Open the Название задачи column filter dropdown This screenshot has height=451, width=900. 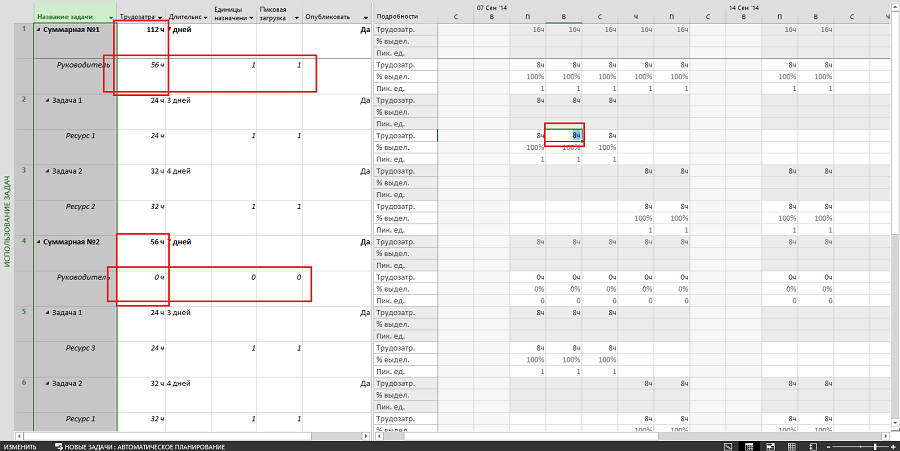point(111,17)
